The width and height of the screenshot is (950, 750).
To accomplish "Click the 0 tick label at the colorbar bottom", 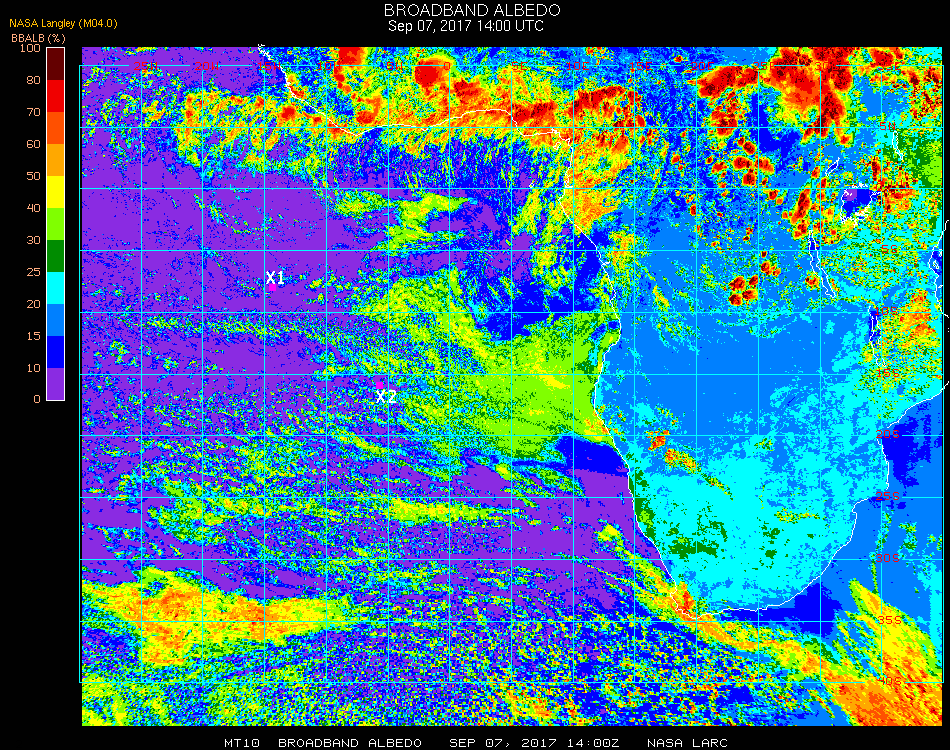I will [37, 399].
